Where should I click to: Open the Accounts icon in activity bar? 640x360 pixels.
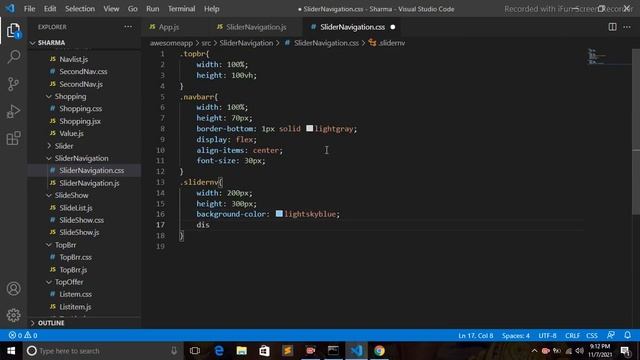pyautogui.click(x=13, y=289)
